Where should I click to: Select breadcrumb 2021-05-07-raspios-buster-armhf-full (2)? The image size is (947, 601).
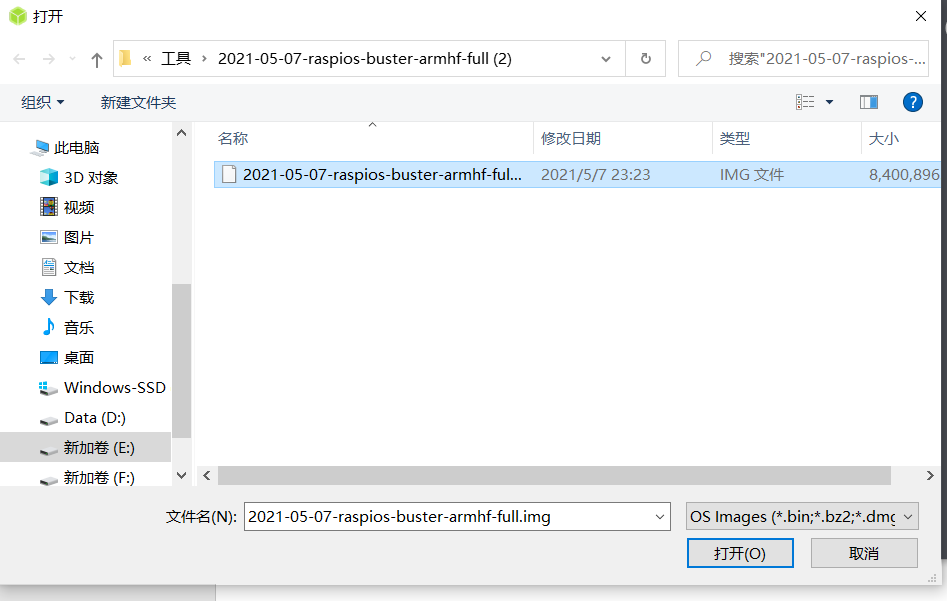point(365,59)
